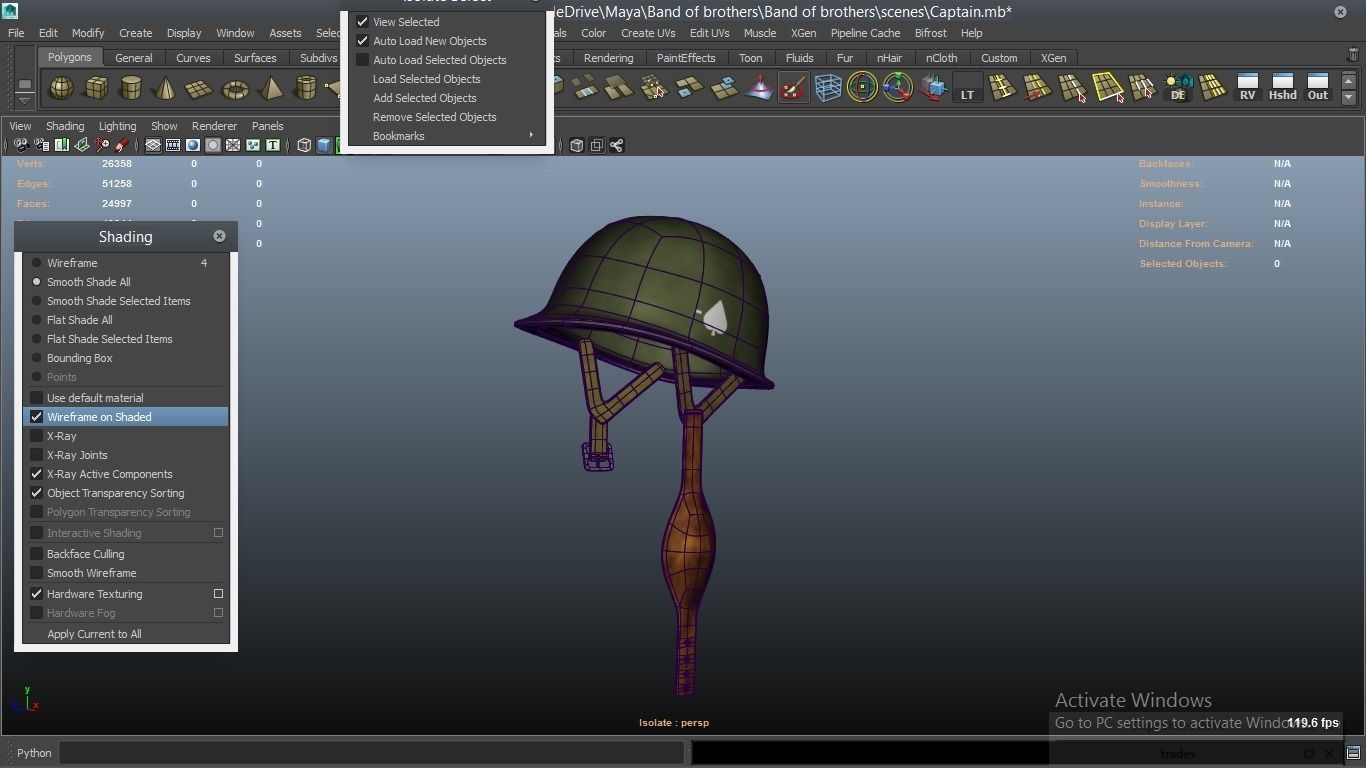Open the panel Renderer menu
Image resolution: width=1366 pixels, height=768 pixels.
pos(214,126)
